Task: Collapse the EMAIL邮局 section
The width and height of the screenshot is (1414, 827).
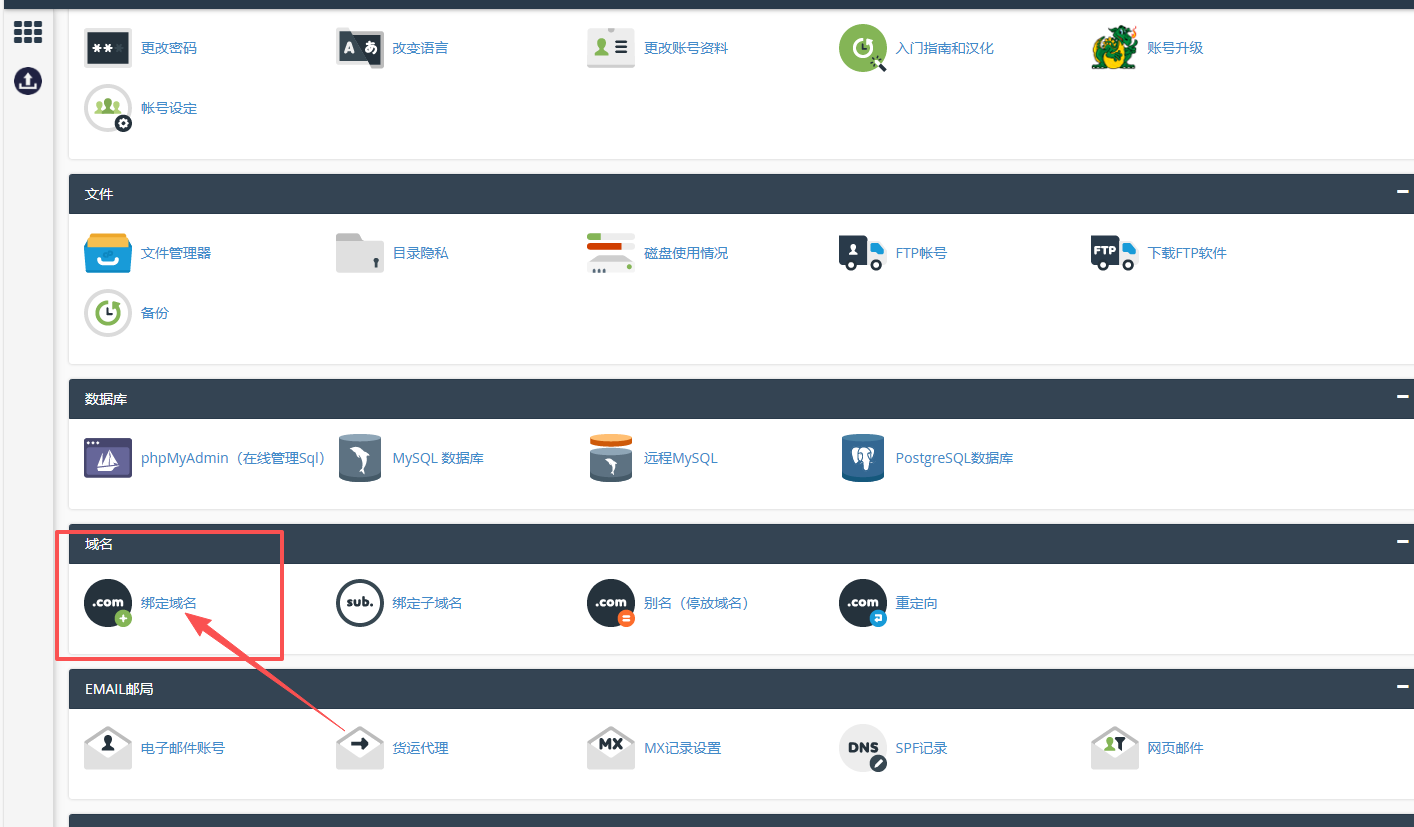Action: (1403, 687)
